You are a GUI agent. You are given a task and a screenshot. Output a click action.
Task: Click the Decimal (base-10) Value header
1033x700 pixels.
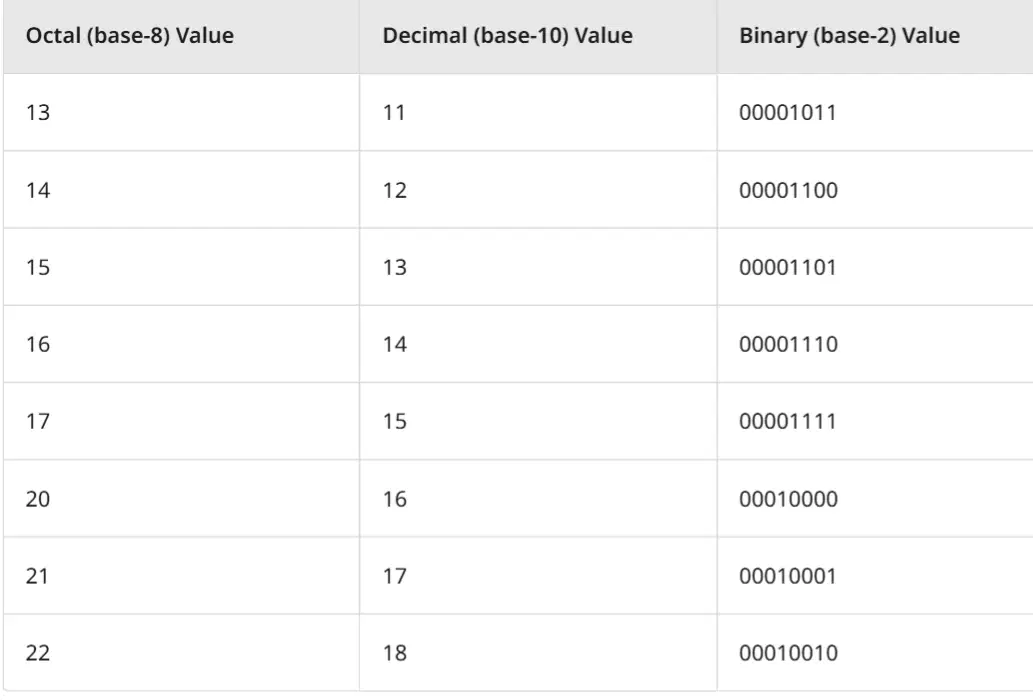point(507,36)
